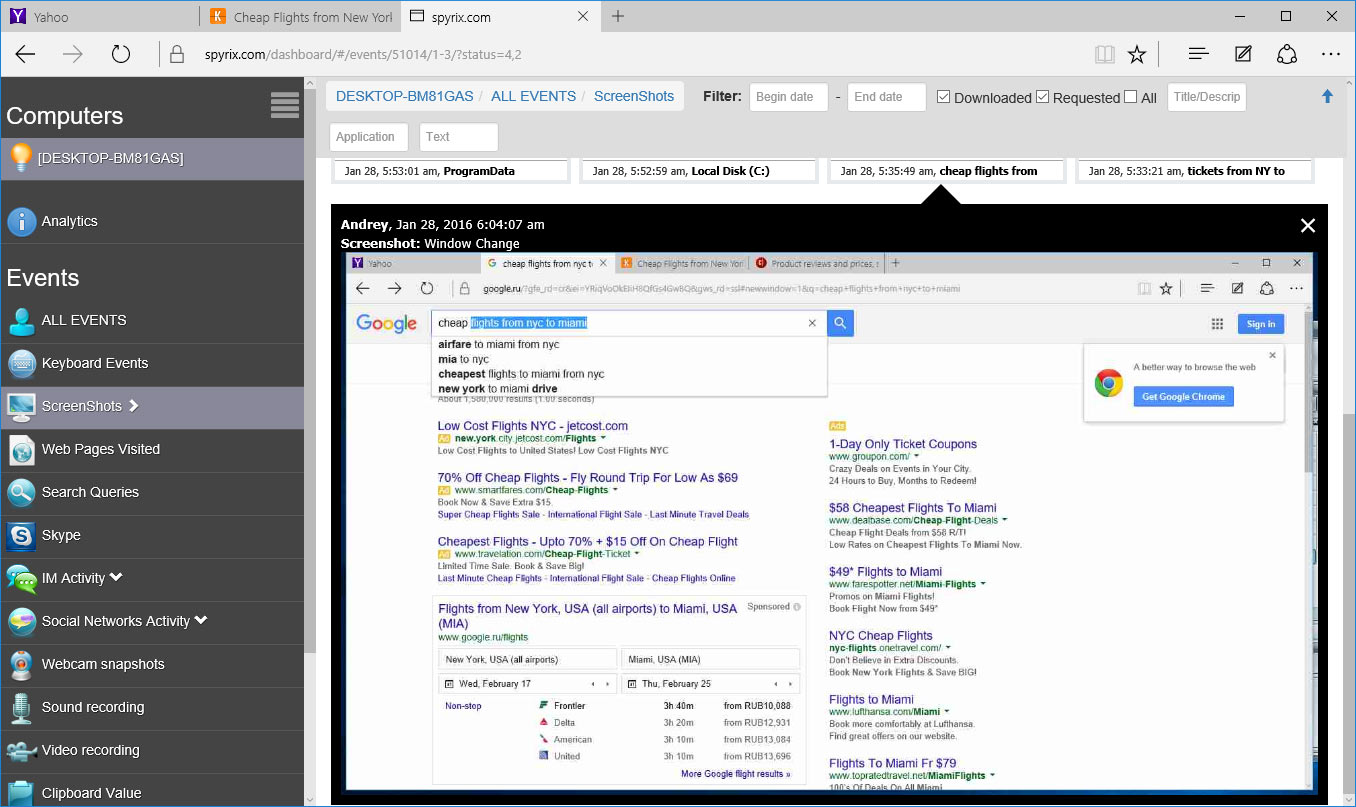Click the Social Networks Activity icon
The width and height of the screenshot is (1356, 807).
click(x=21, y=622)
